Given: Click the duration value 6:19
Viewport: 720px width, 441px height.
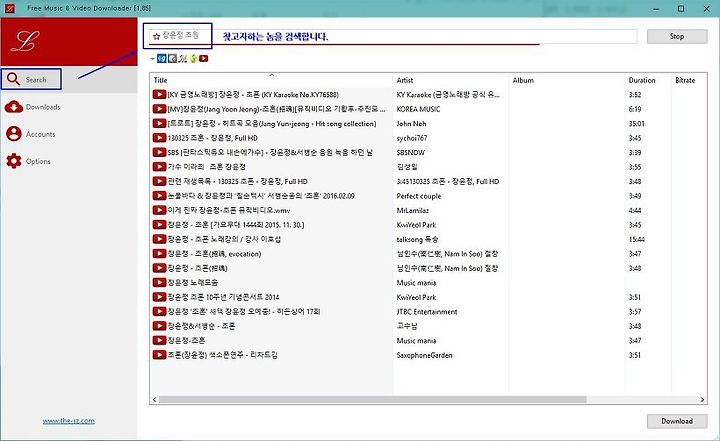Looking at the screenshot, I should pyautogui.click(x=635, y=109).
